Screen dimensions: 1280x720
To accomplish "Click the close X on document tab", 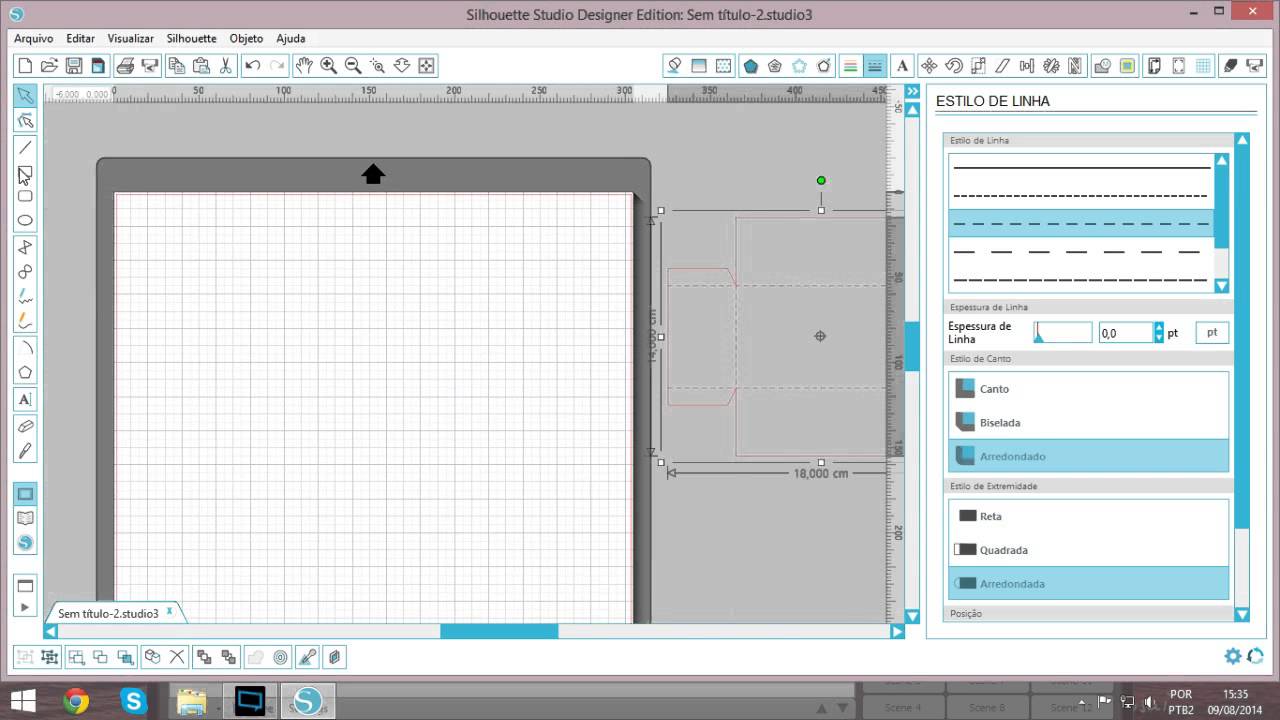I will 170,611.
